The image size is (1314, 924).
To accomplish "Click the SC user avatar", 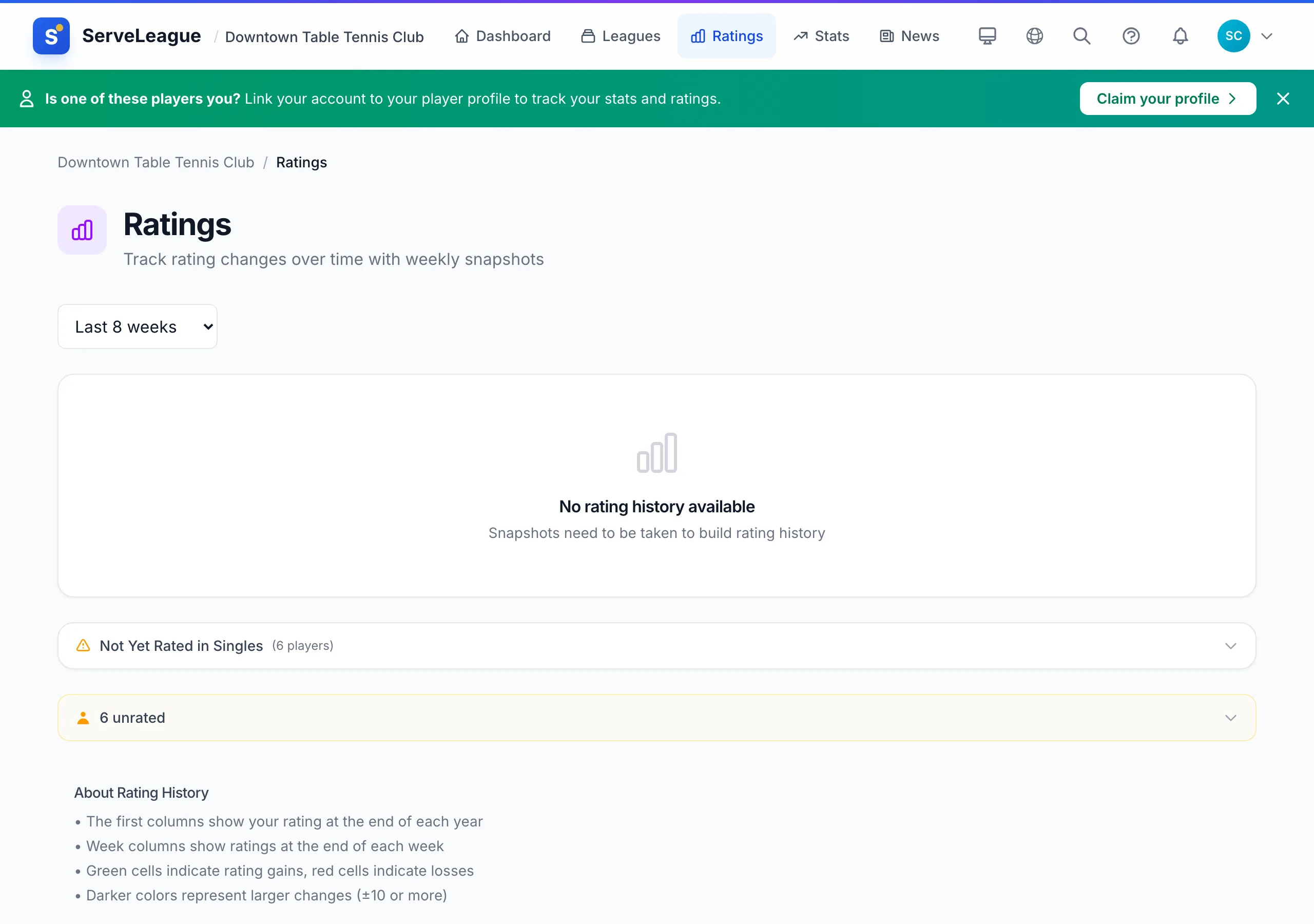I will [1233, 36].
